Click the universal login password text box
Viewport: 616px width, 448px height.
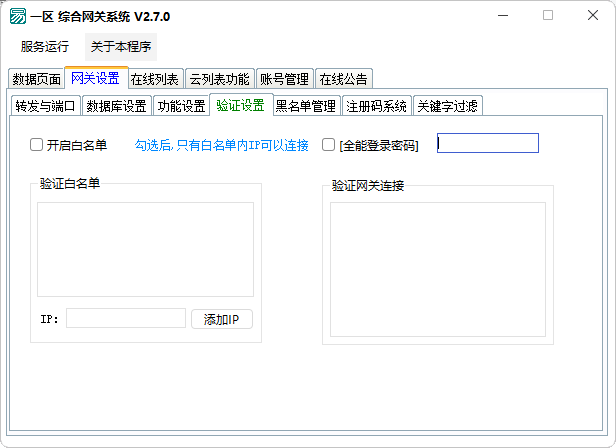[x=488, y=143]
